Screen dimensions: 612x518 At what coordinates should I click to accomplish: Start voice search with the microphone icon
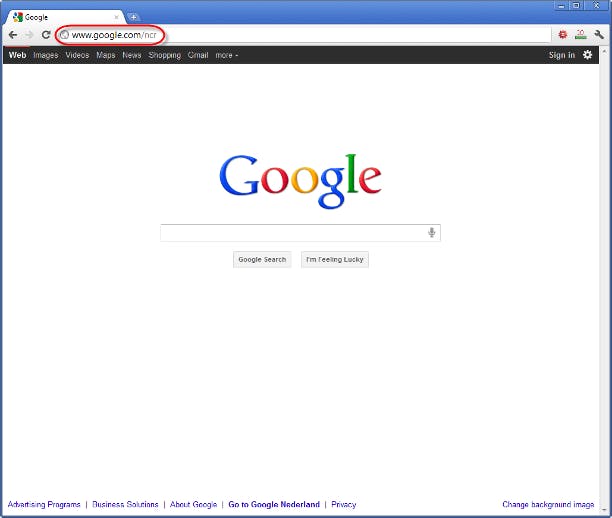pos(431,232)
